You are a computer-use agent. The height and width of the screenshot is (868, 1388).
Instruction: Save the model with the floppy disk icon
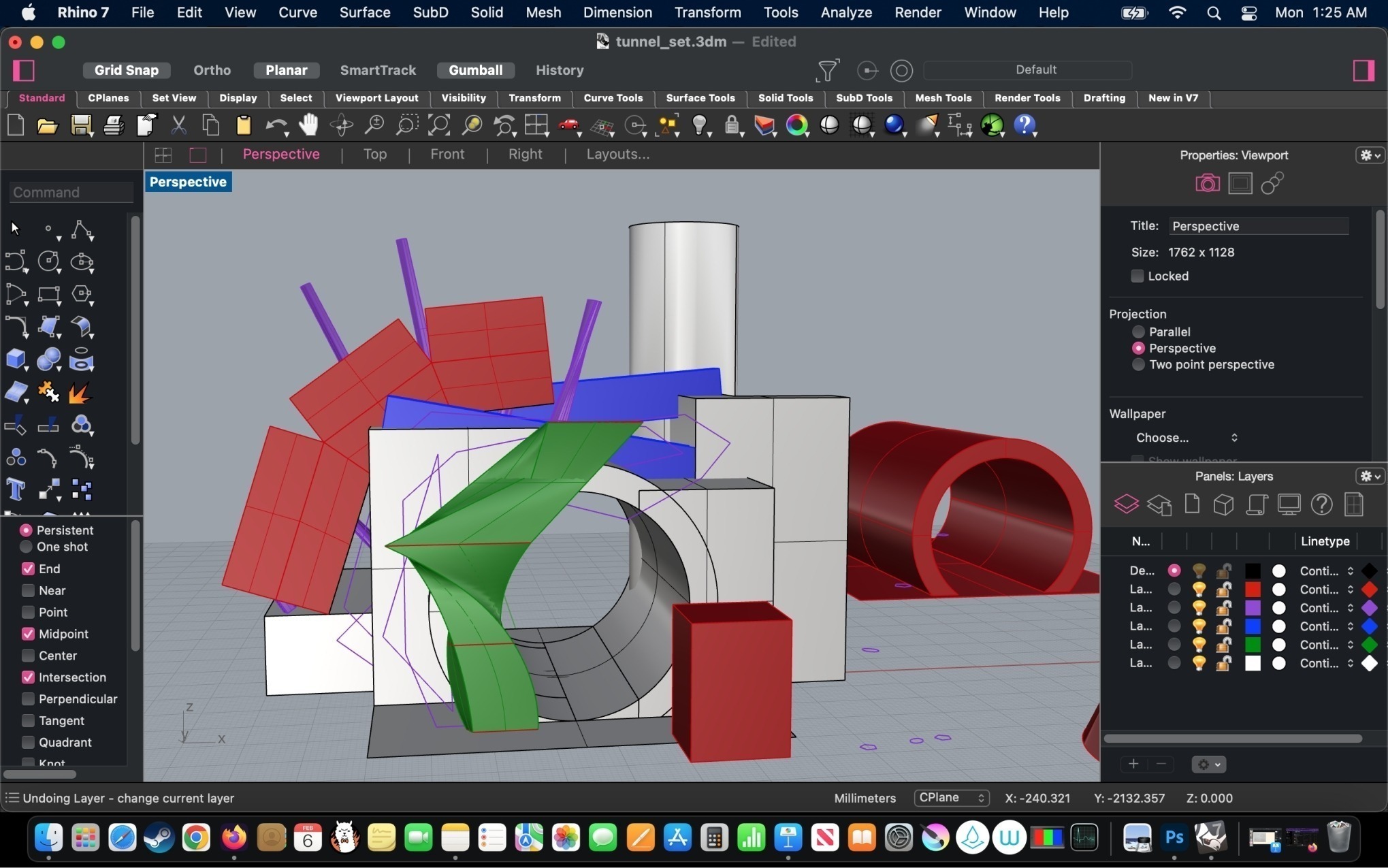pos(81,125)
